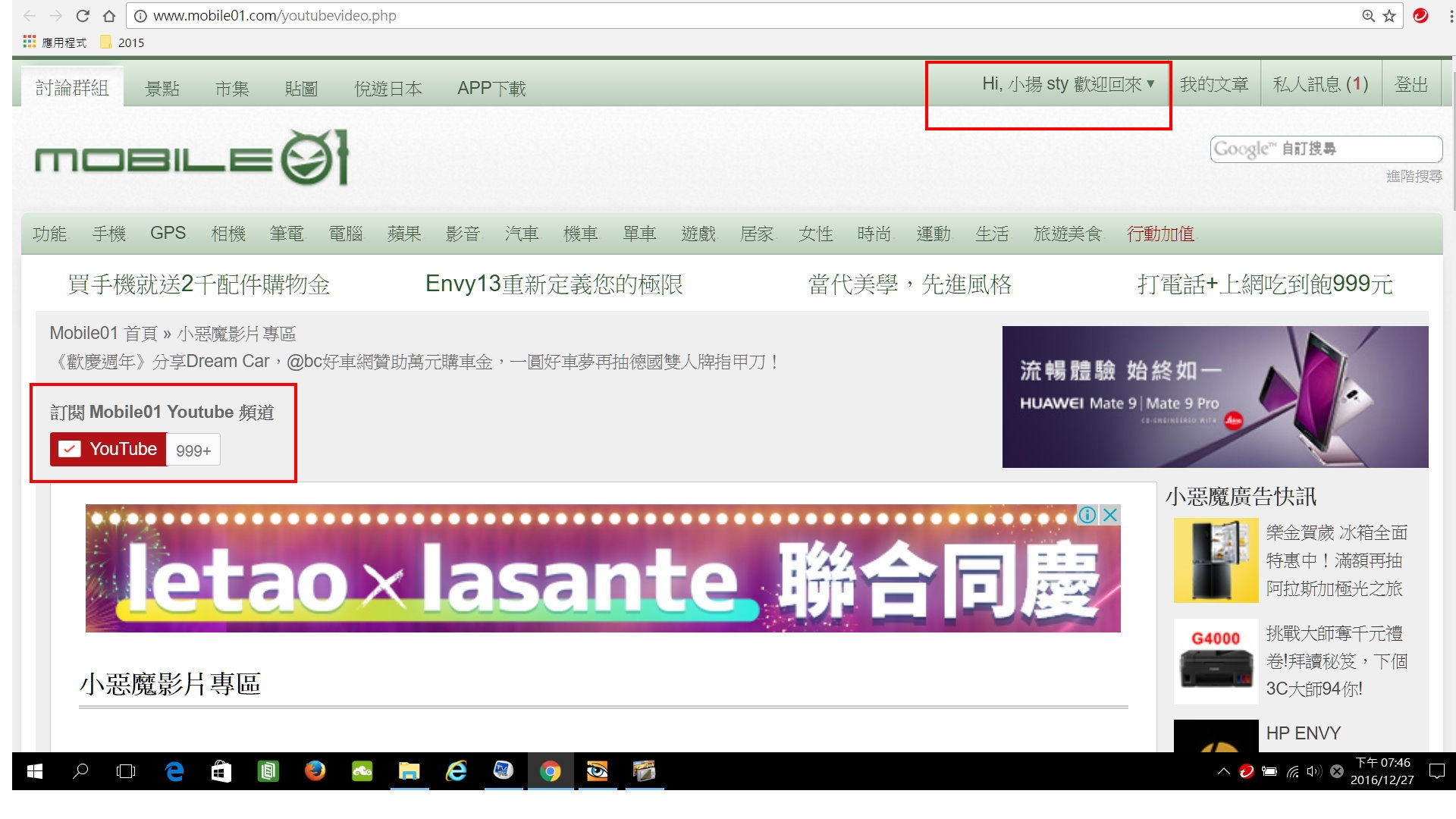Click the Mobile01 logo
The image size is (1456, 819).
(191, 158)
